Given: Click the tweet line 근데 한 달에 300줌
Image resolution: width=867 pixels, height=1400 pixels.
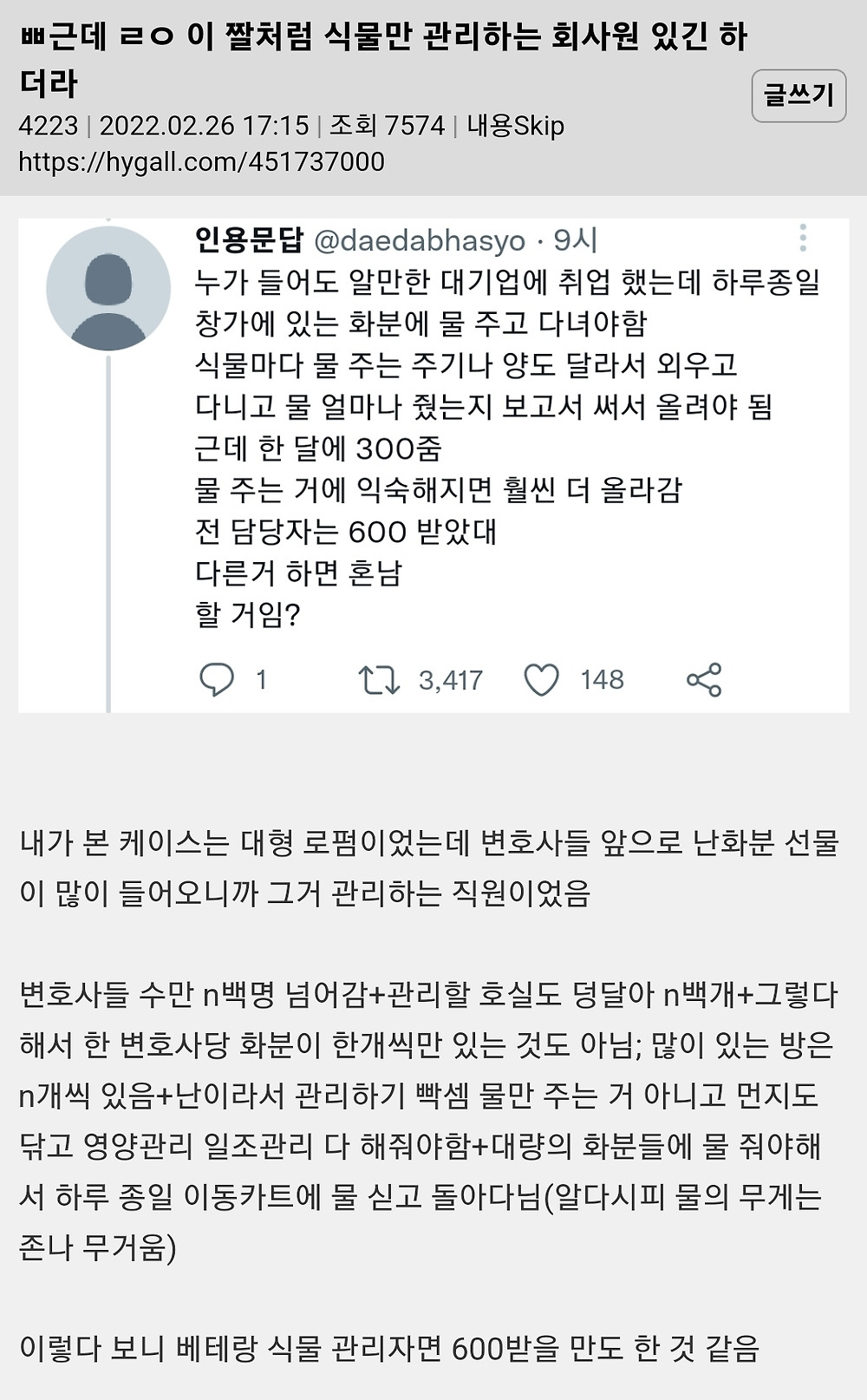Looking at the screenshot, I should click(318, 448).
